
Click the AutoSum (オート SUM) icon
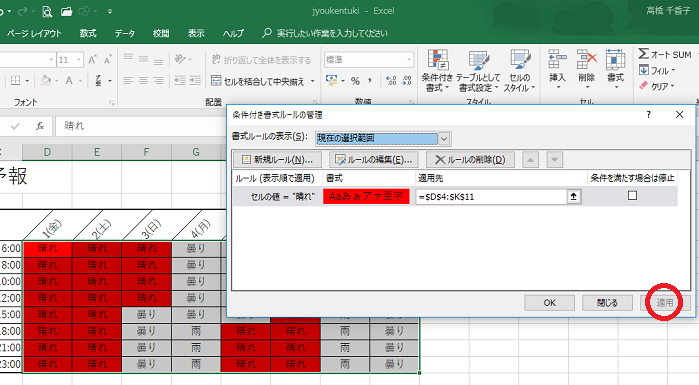coord(643,54)
